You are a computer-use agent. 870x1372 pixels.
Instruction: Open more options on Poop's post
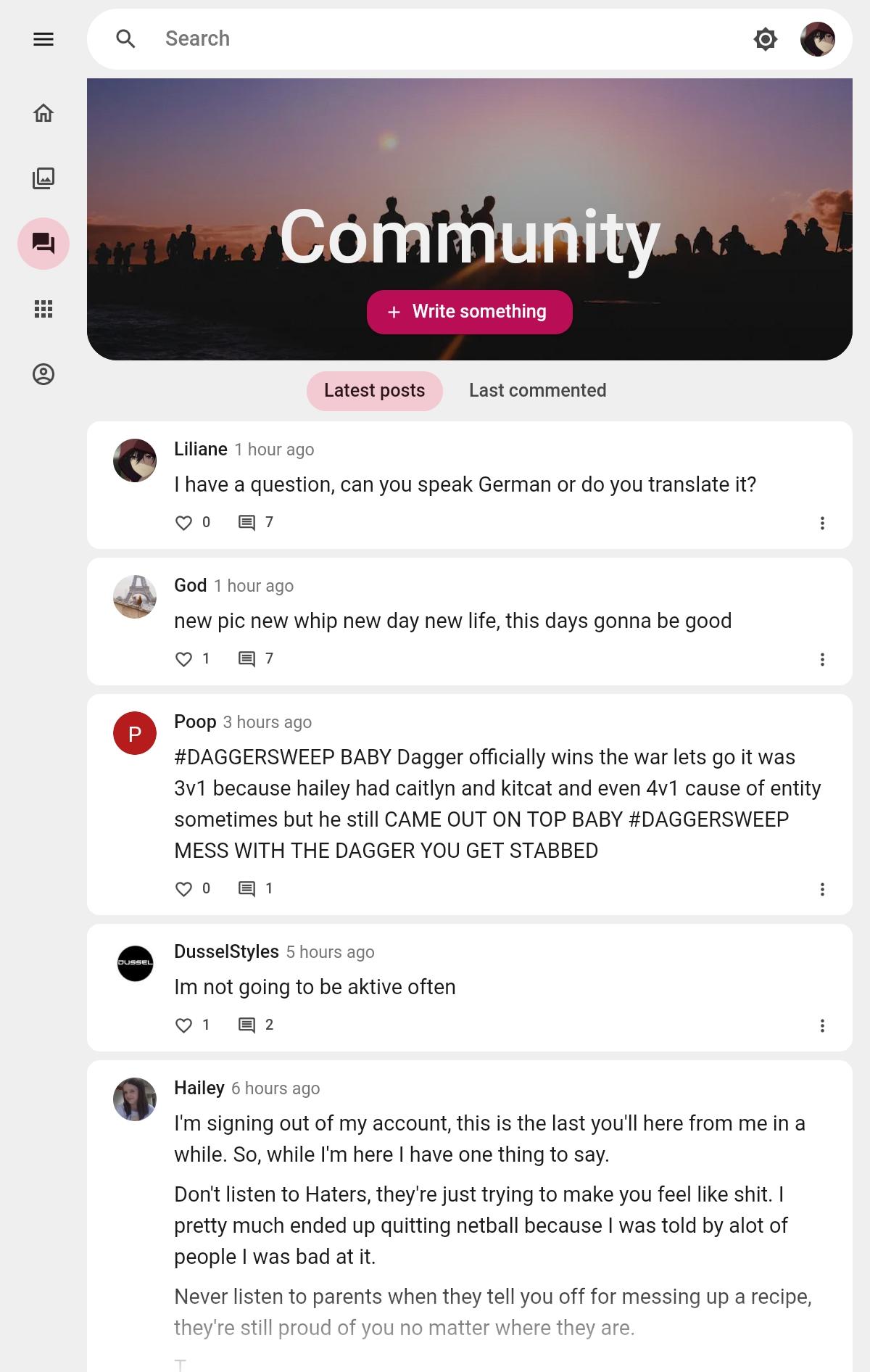(822, 889)
